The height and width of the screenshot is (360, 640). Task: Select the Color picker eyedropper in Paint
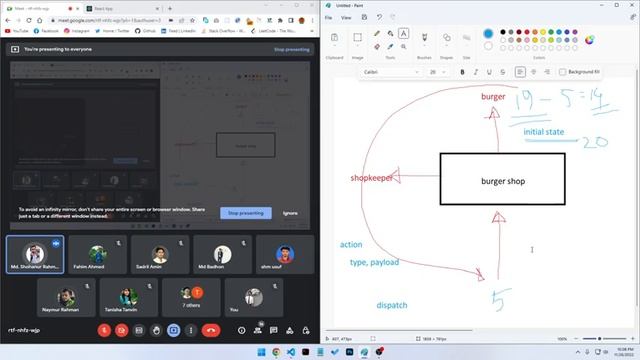pyautogui.click(x=390, y=47)
